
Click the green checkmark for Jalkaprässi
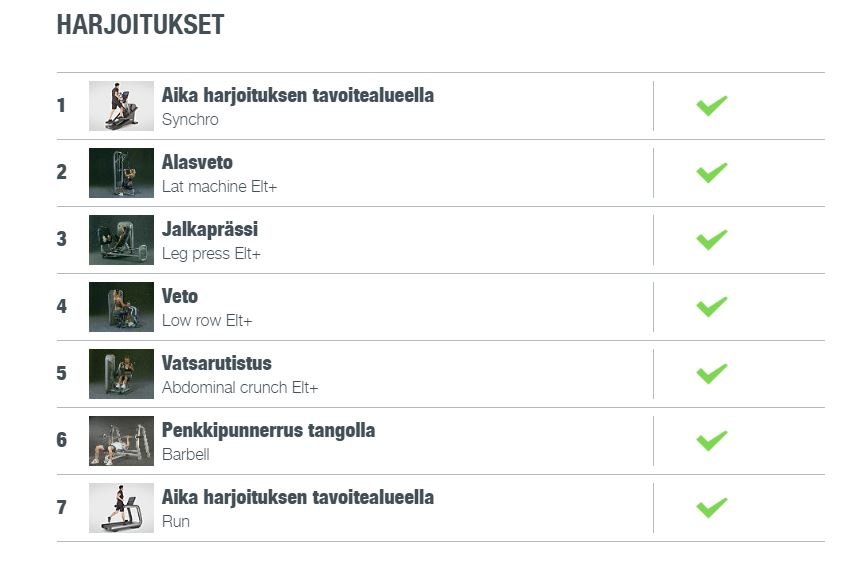[x=711, y=240]
